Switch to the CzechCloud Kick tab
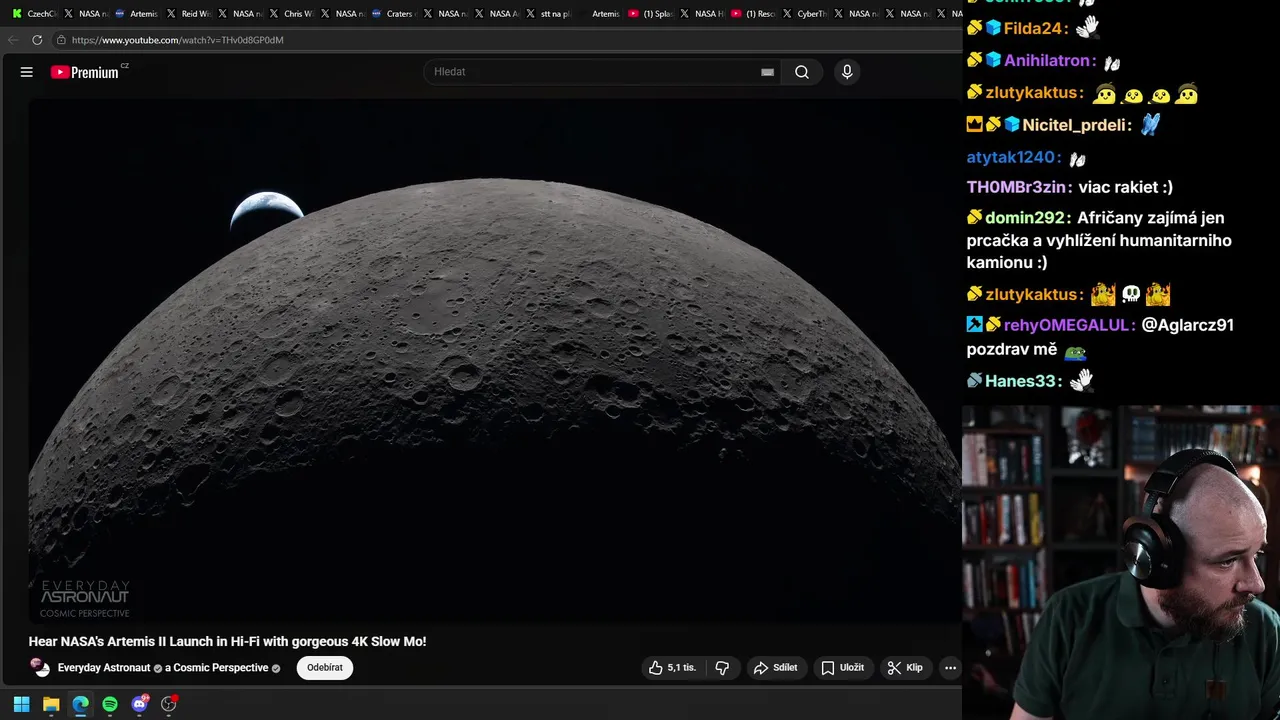Screen dimensions: 1280x720 click(34, 14)
